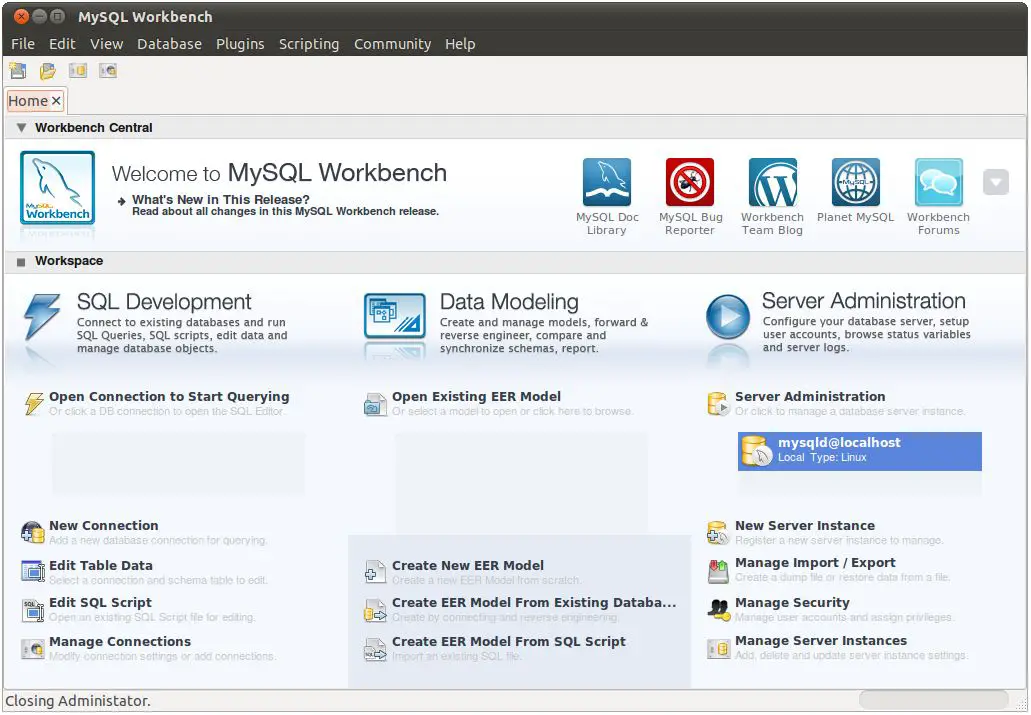Collapse the Workspace section

[x=21, y=262]
